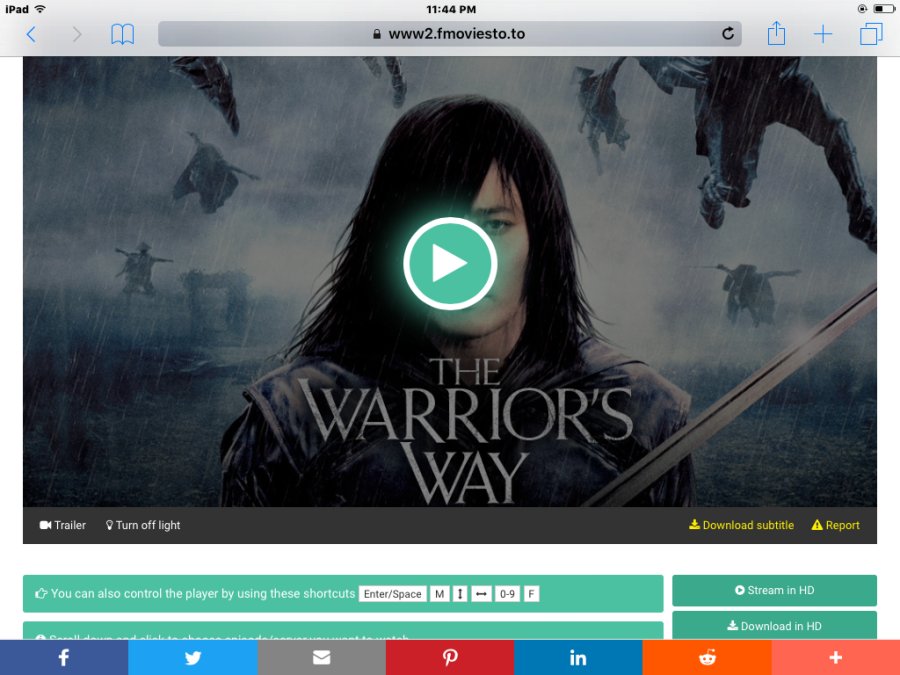Image resolution: width=900 pixels, height=675 pixels.
Task: Toggle Turn off light mode
Action: point(143,525)
